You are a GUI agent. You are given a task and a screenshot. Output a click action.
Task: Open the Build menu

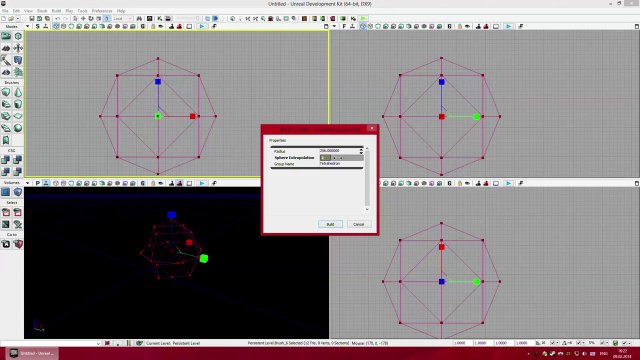[56, 11]
